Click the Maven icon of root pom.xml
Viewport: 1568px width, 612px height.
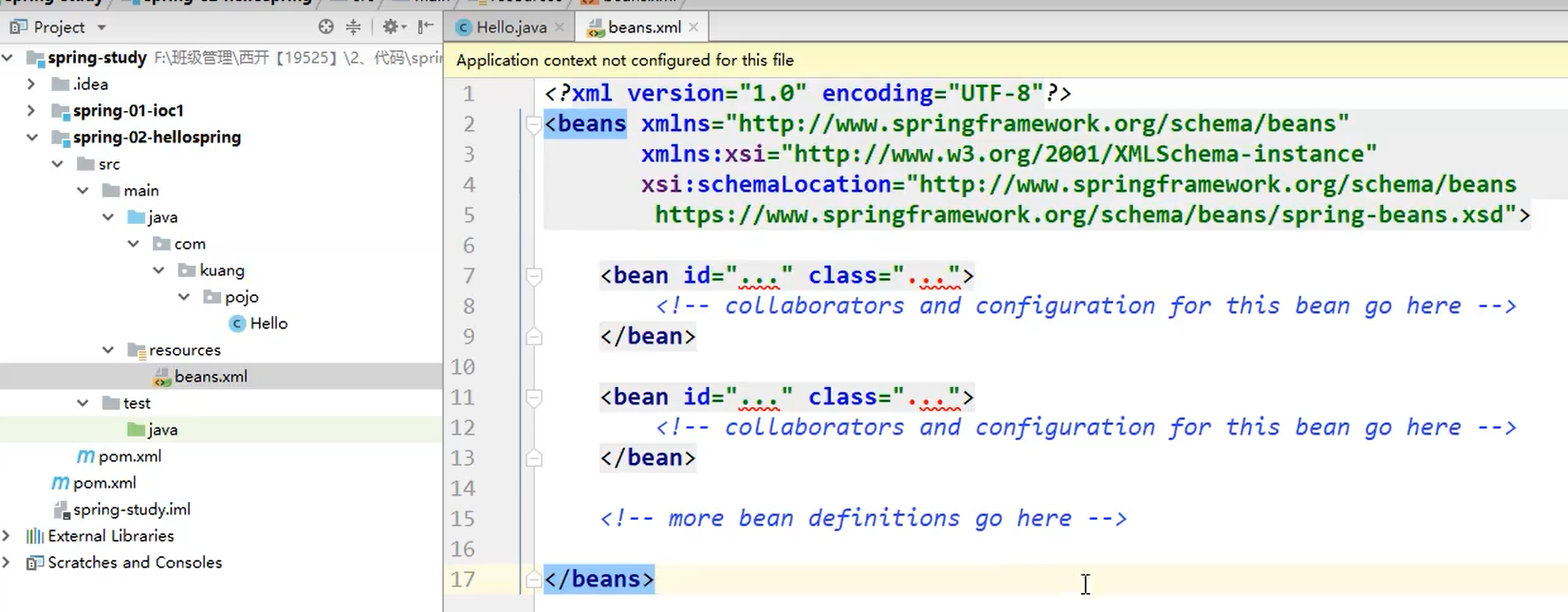tap(60, 483)
